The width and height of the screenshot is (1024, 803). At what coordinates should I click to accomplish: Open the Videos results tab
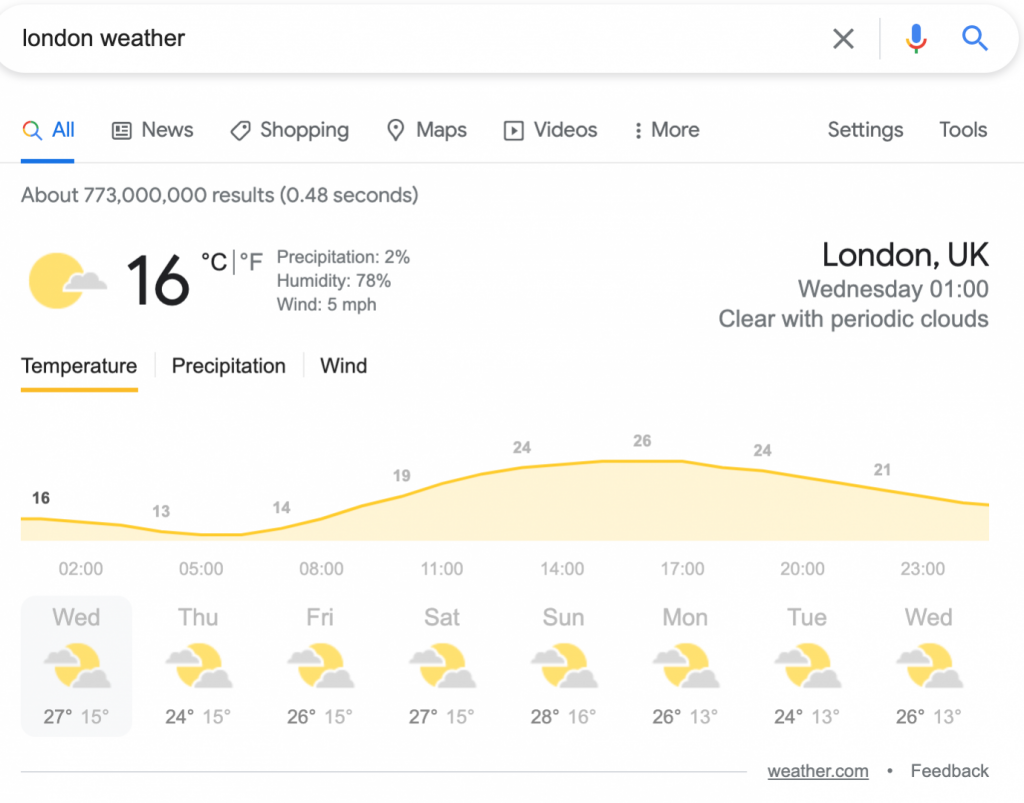551,130
